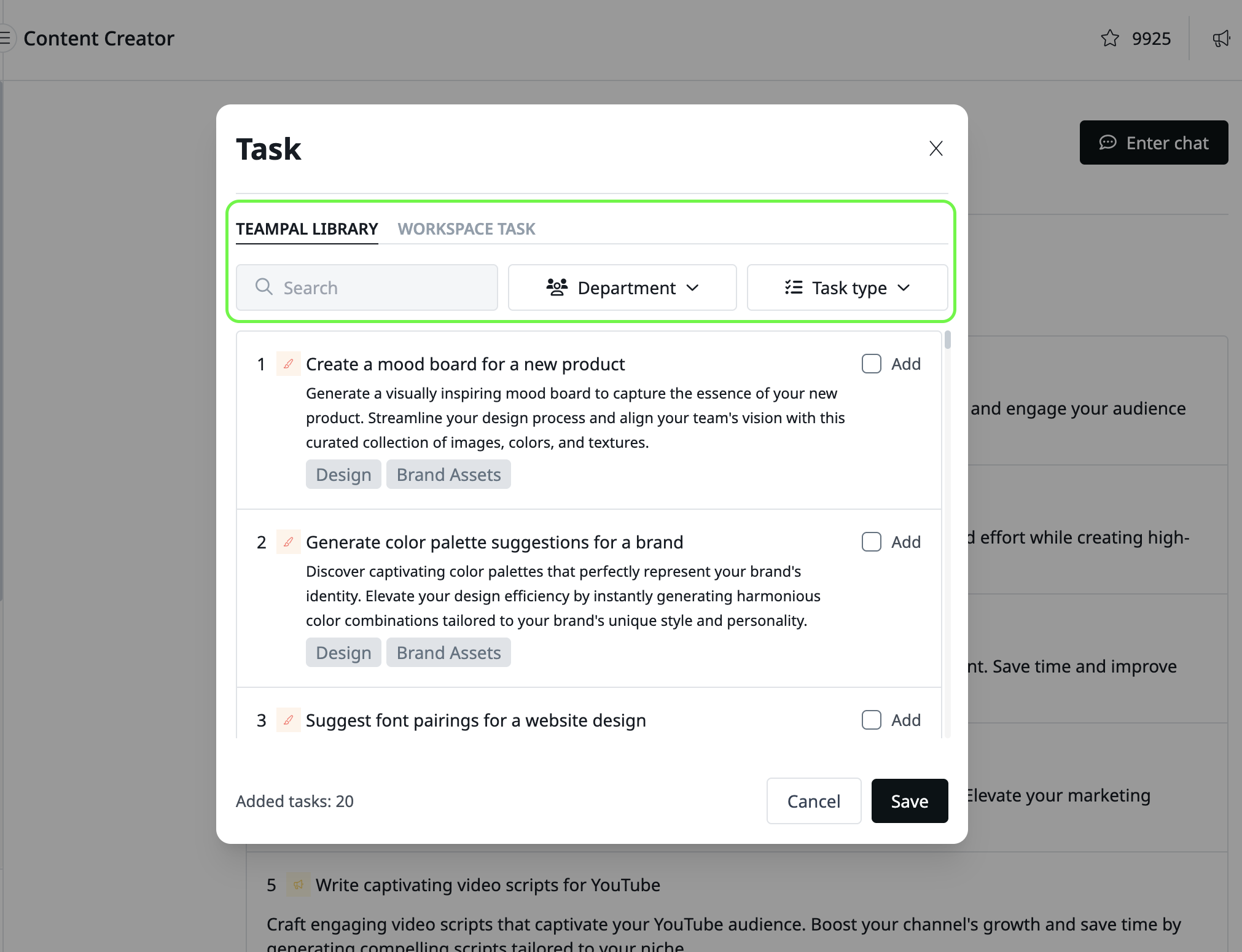Check Add for Generate color palette suggestions

pyautogui.click(x=871, y=542)
